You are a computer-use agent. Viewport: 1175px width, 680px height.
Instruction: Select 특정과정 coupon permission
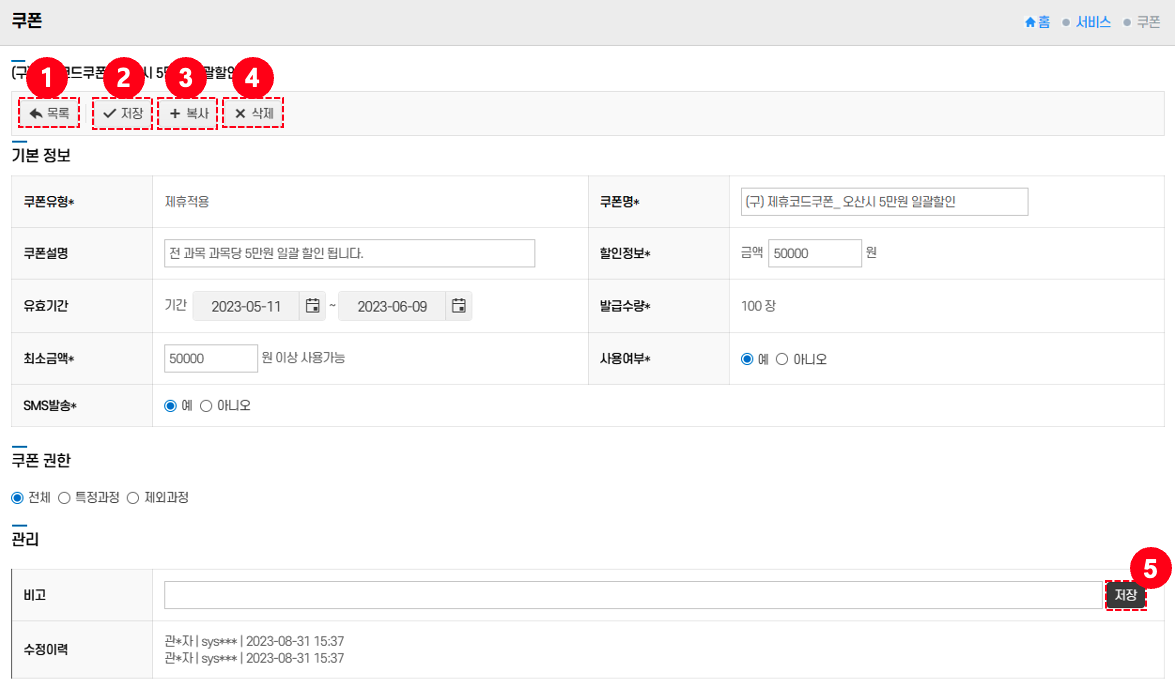(x=65, y=498)
